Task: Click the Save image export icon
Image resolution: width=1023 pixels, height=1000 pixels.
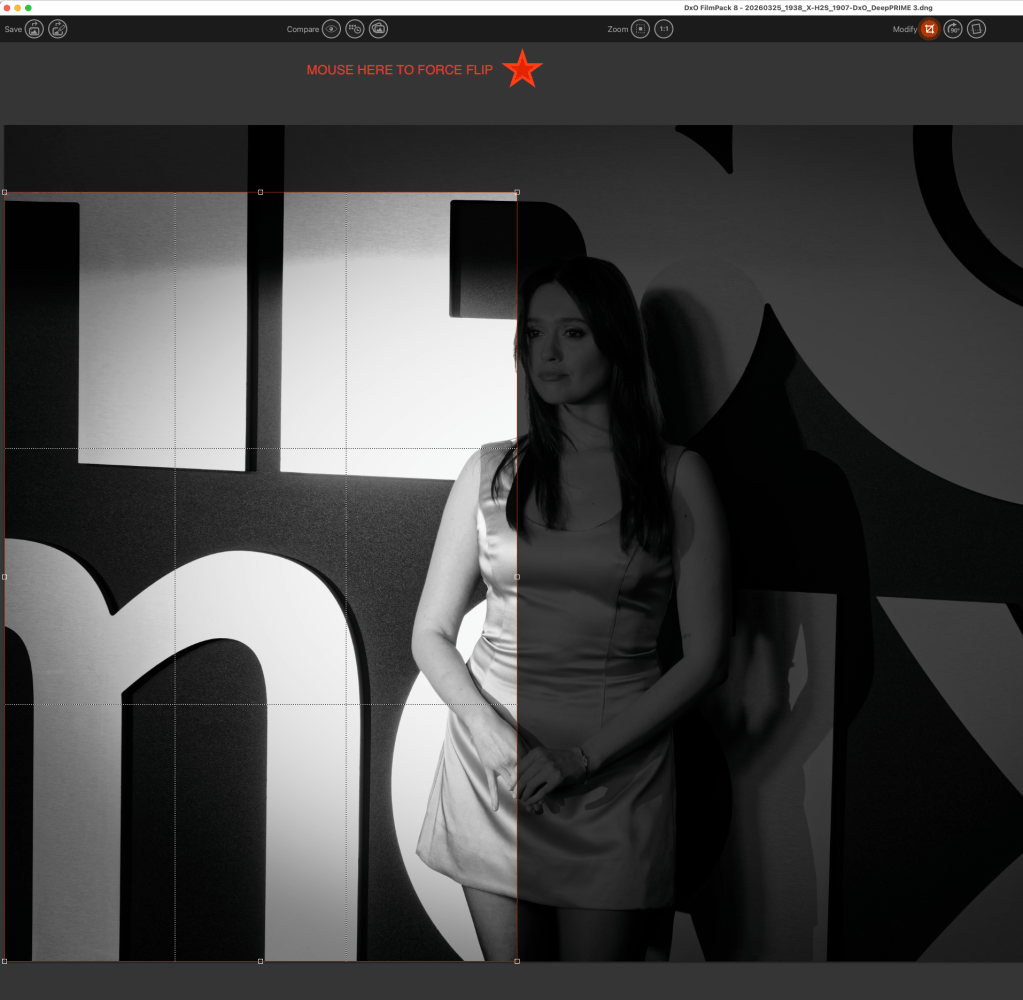Action: click(x=35, y=30)
